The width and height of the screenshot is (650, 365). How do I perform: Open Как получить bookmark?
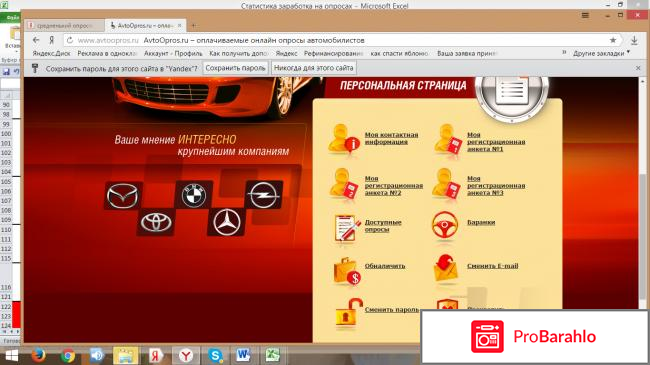point(238,54)
